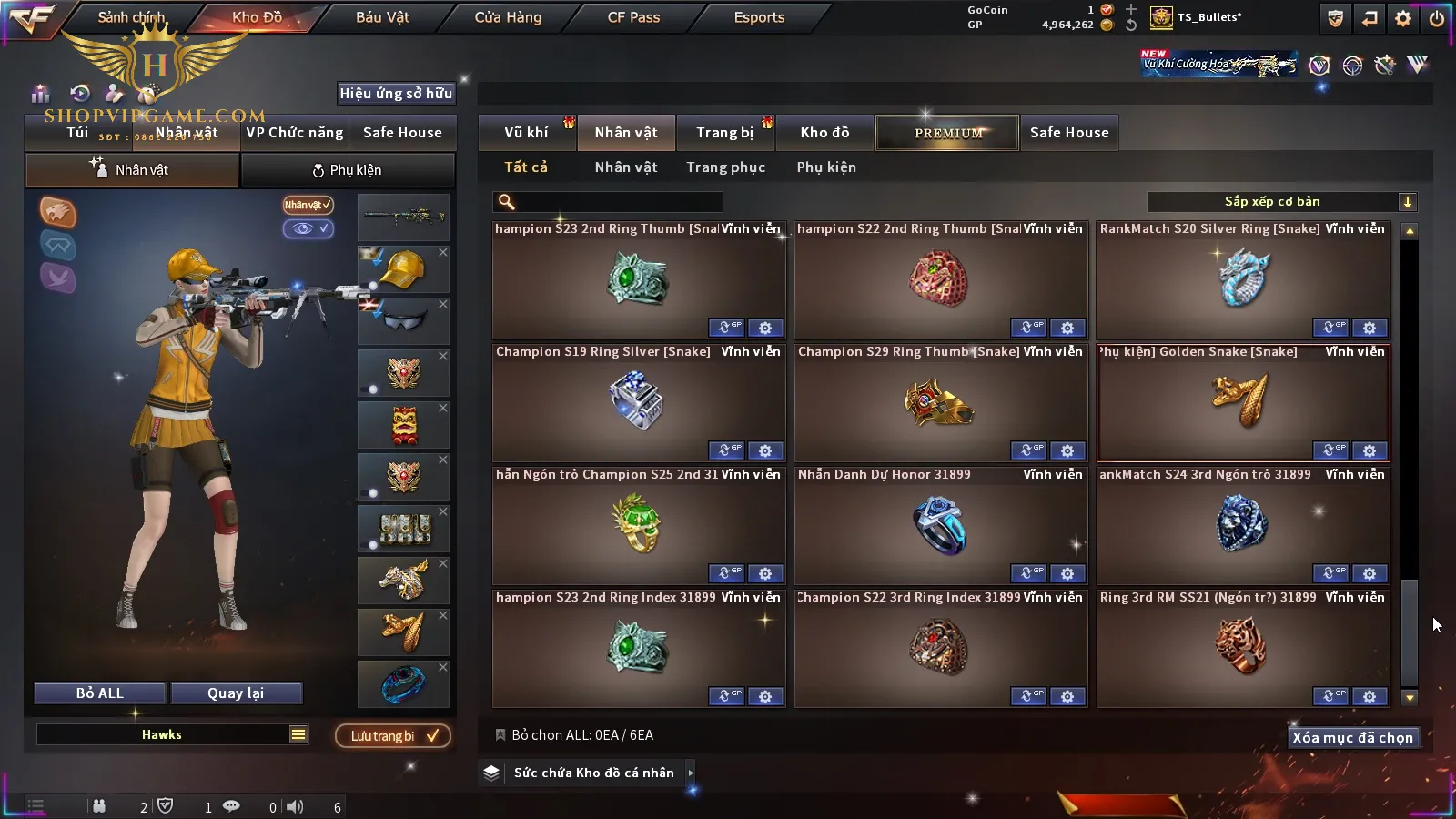
Task: Switch to the Trang bị tab
Action: (x=725, y=133)
